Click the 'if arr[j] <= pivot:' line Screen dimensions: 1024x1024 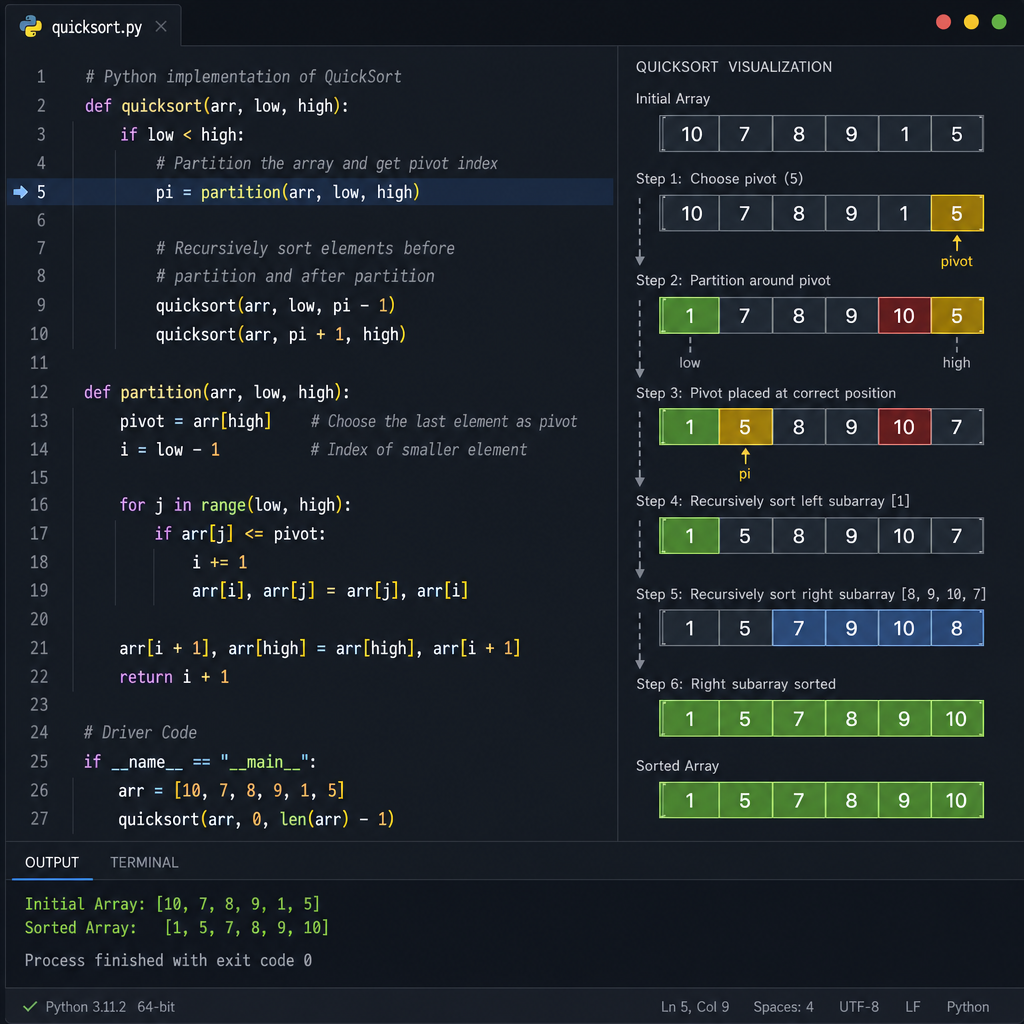[x=240, y=534]
